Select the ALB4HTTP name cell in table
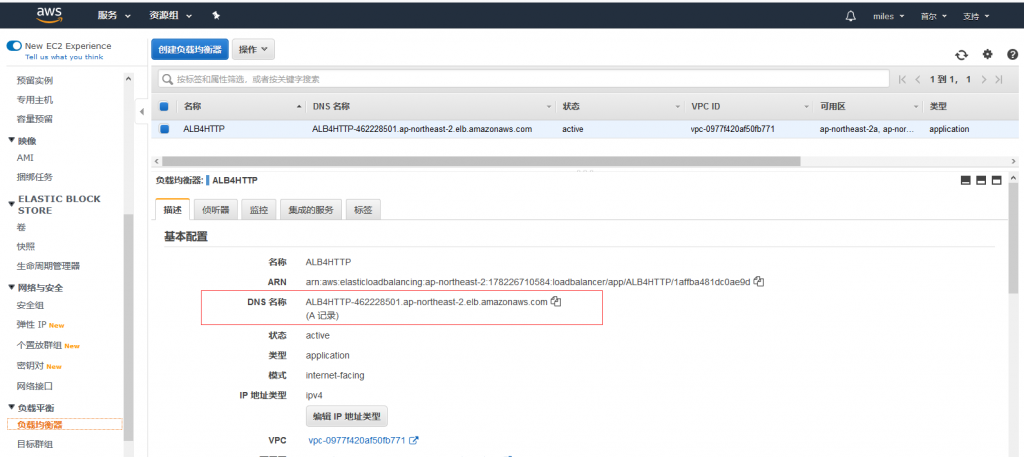Screen dimensions: 1024x457 tap(204, 129)
